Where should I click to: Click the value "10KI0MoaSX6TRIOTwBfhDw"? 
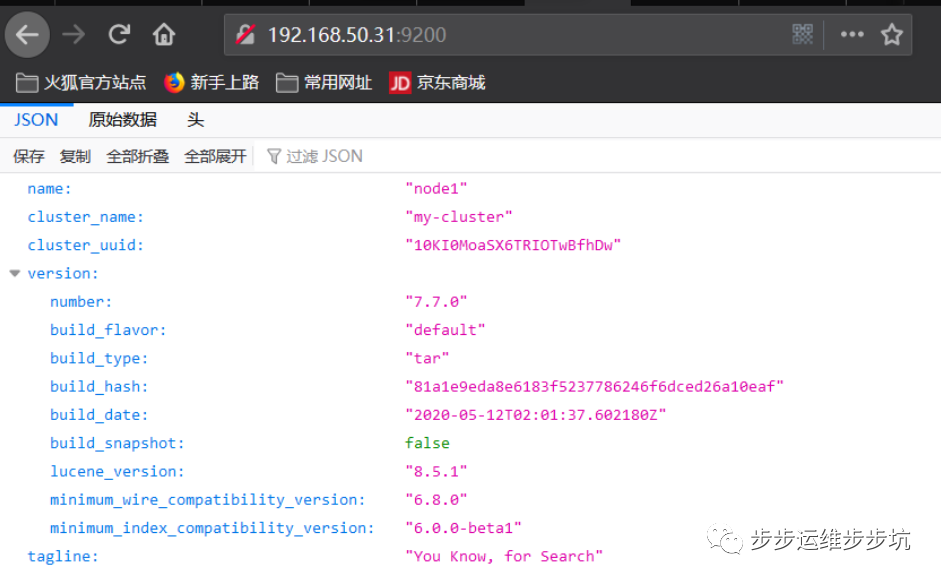pyautogui.click(x=513, y=245)
